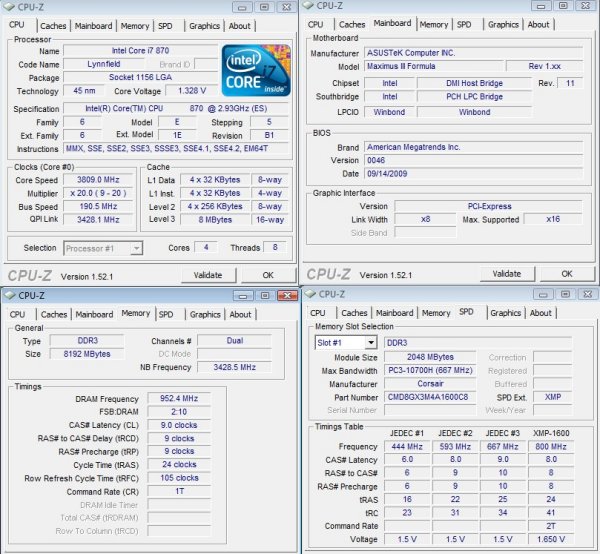Viewport: 600px width, 554px height.
Task: Click Max Bandwidth PC3-10700H field
Action: click(430, 370)
